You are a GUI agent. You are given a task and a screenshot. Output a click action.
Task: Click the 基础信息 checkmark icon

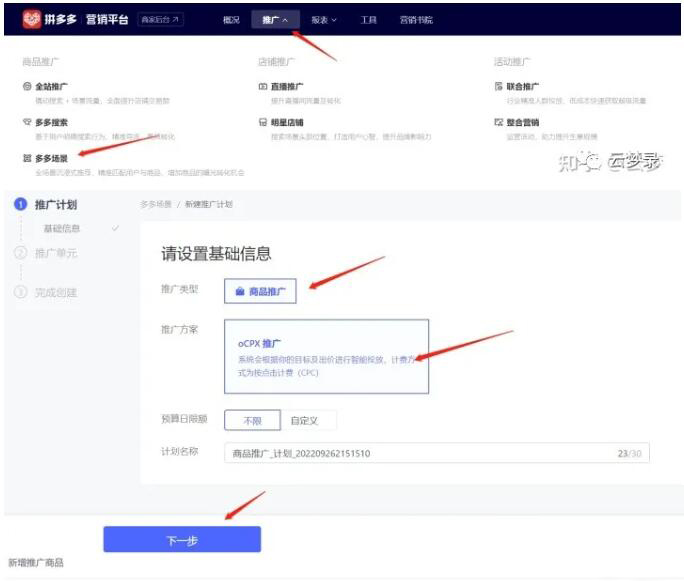[x=115, y=228]
